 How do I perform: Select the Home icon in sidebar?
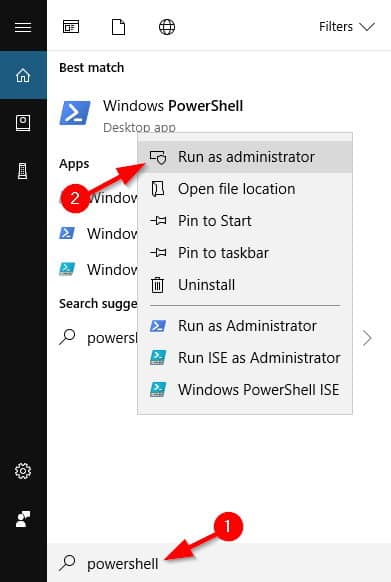click(x=23, y=75)
